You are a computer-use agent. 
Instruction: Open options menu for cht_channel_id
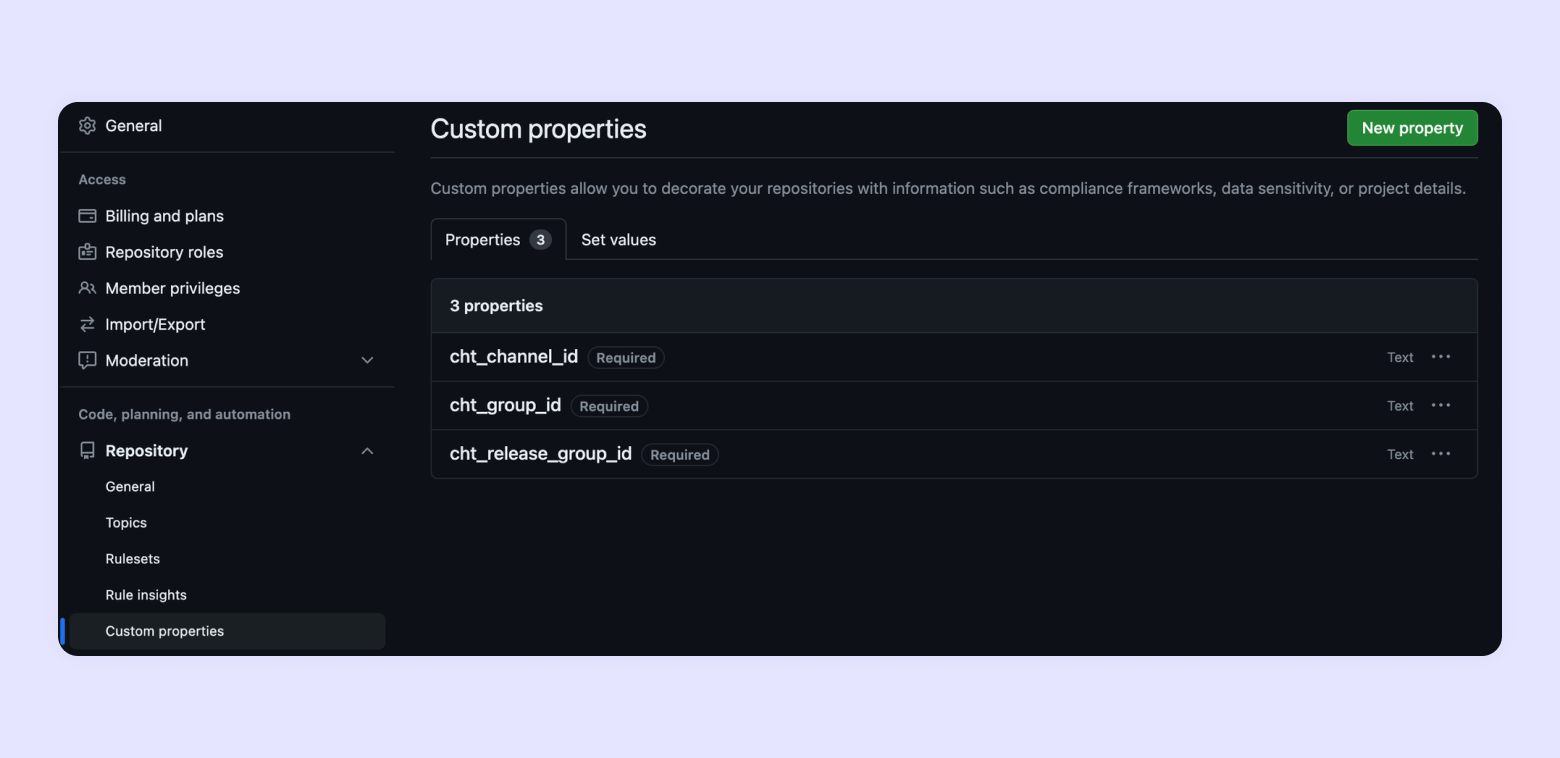tap(1440, 357)
